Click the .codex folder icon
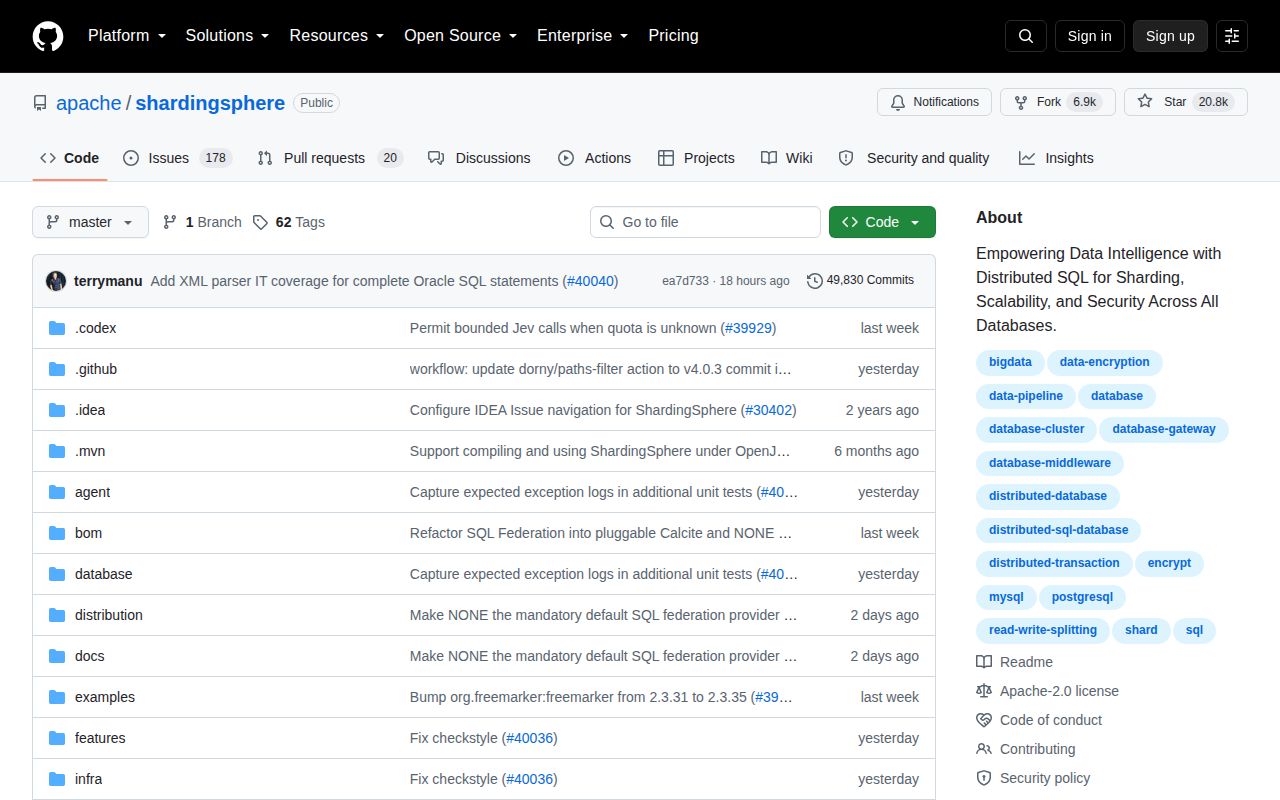Image resolution: width=1280 pixels, height=800 pixels. pos(57,328)
